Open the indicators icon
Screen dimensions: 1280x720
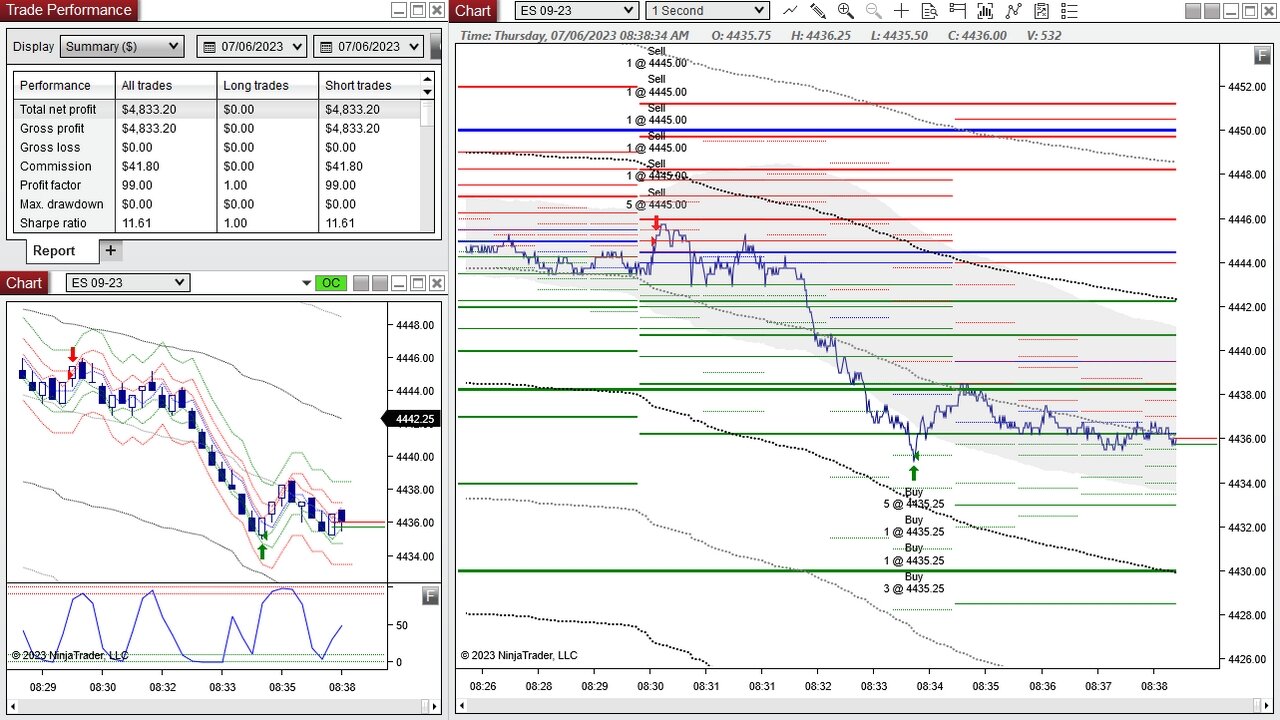coord(1014,11)
